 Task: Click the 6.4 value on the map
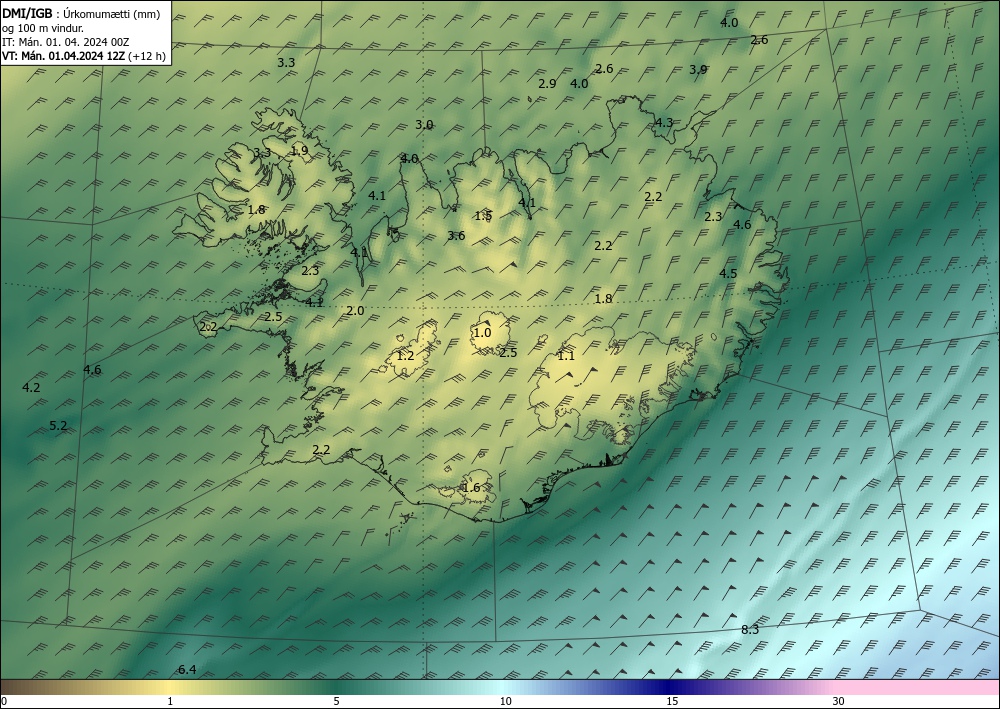(187, 669)
